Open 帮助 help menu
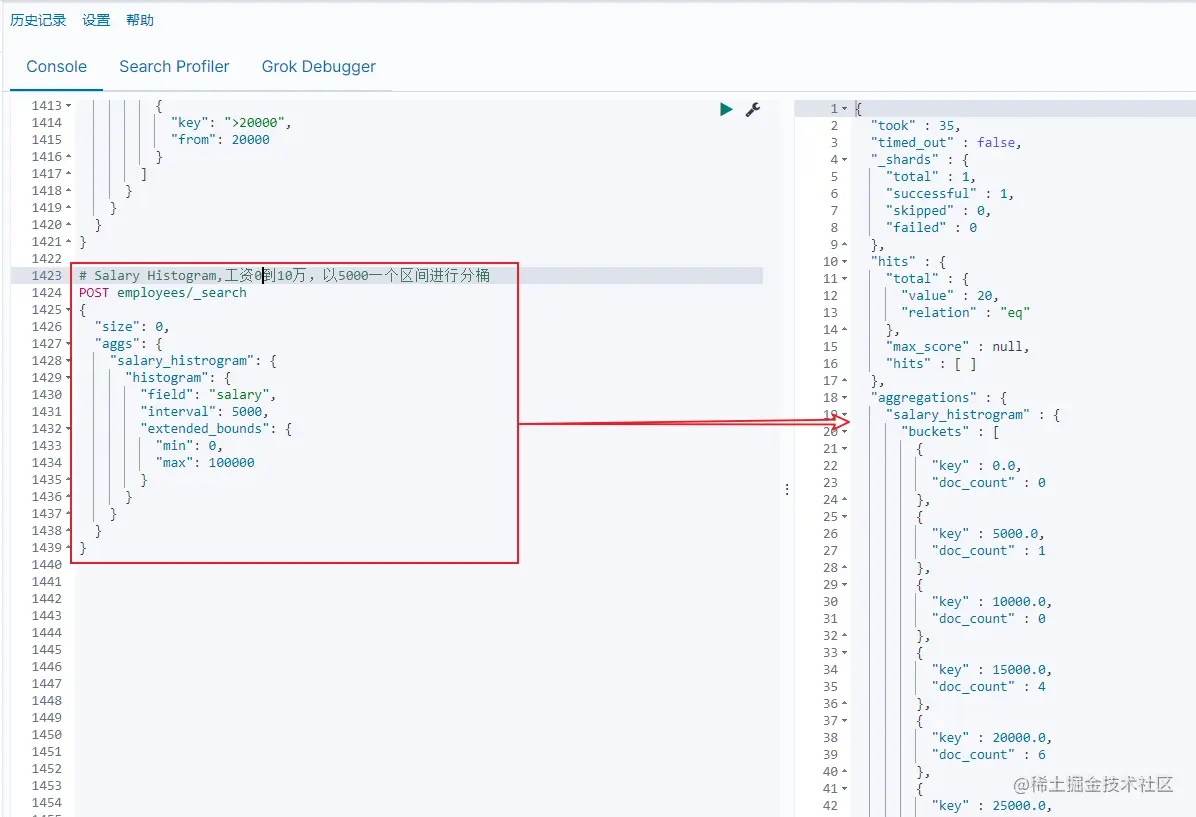 [x=140, y=20]
